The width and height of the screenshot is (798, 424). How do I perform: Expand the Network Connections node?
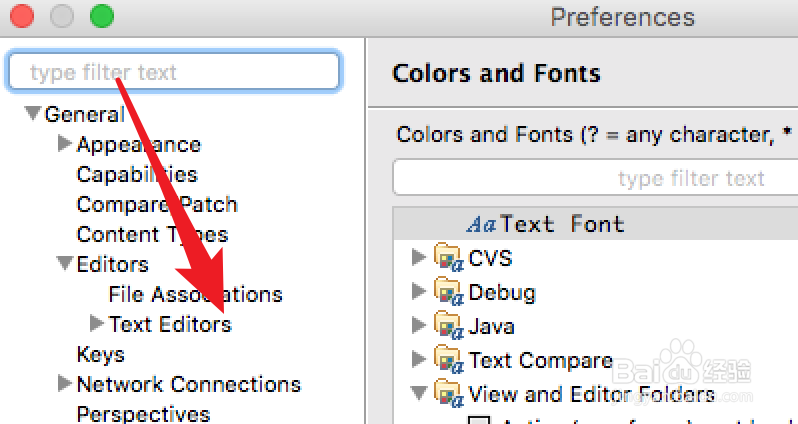click(x=65, y=384)
